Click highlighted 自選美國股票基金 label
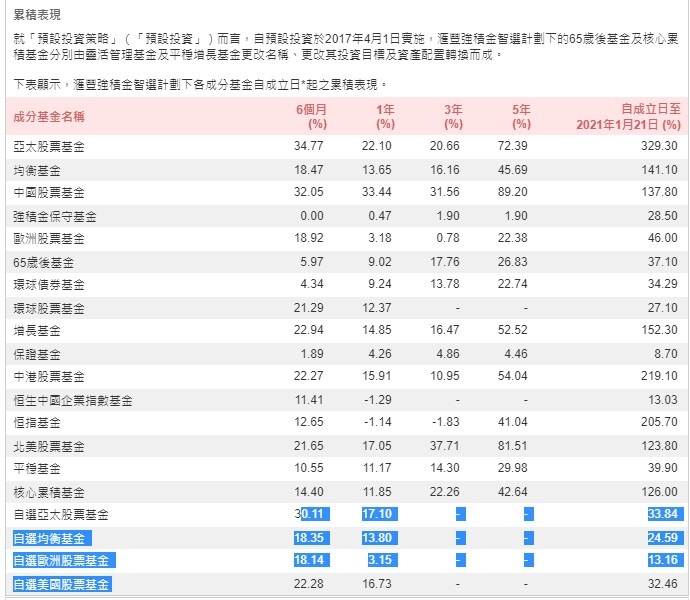 coord(62,585)
